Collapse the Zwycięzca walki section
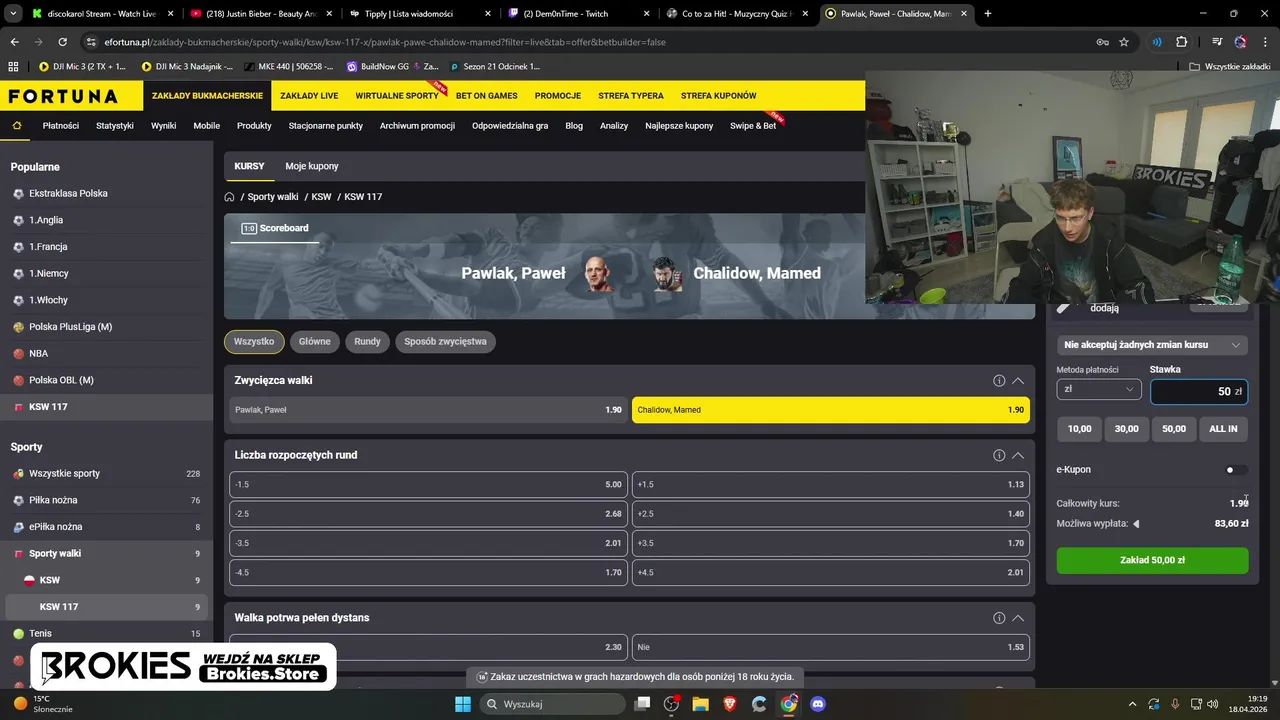This screenshot has height=720, width=1280. 1018,381
